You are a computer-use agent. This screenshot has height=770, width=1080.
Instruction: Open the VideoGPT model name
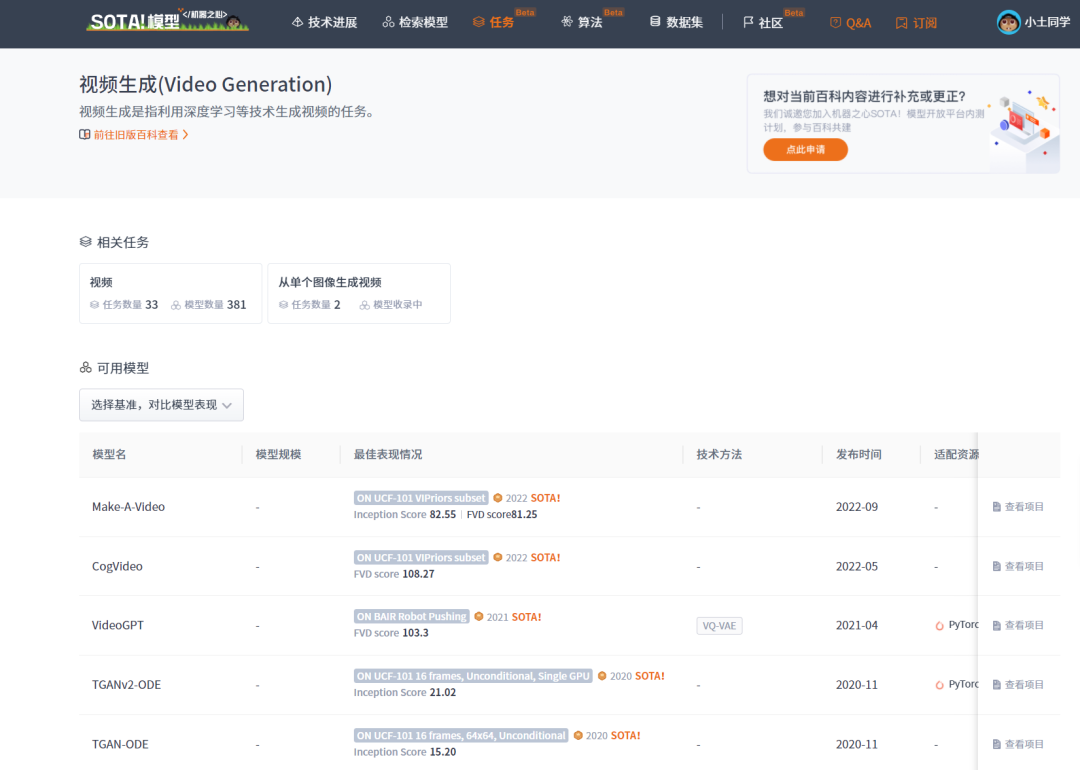pos(118,625)
